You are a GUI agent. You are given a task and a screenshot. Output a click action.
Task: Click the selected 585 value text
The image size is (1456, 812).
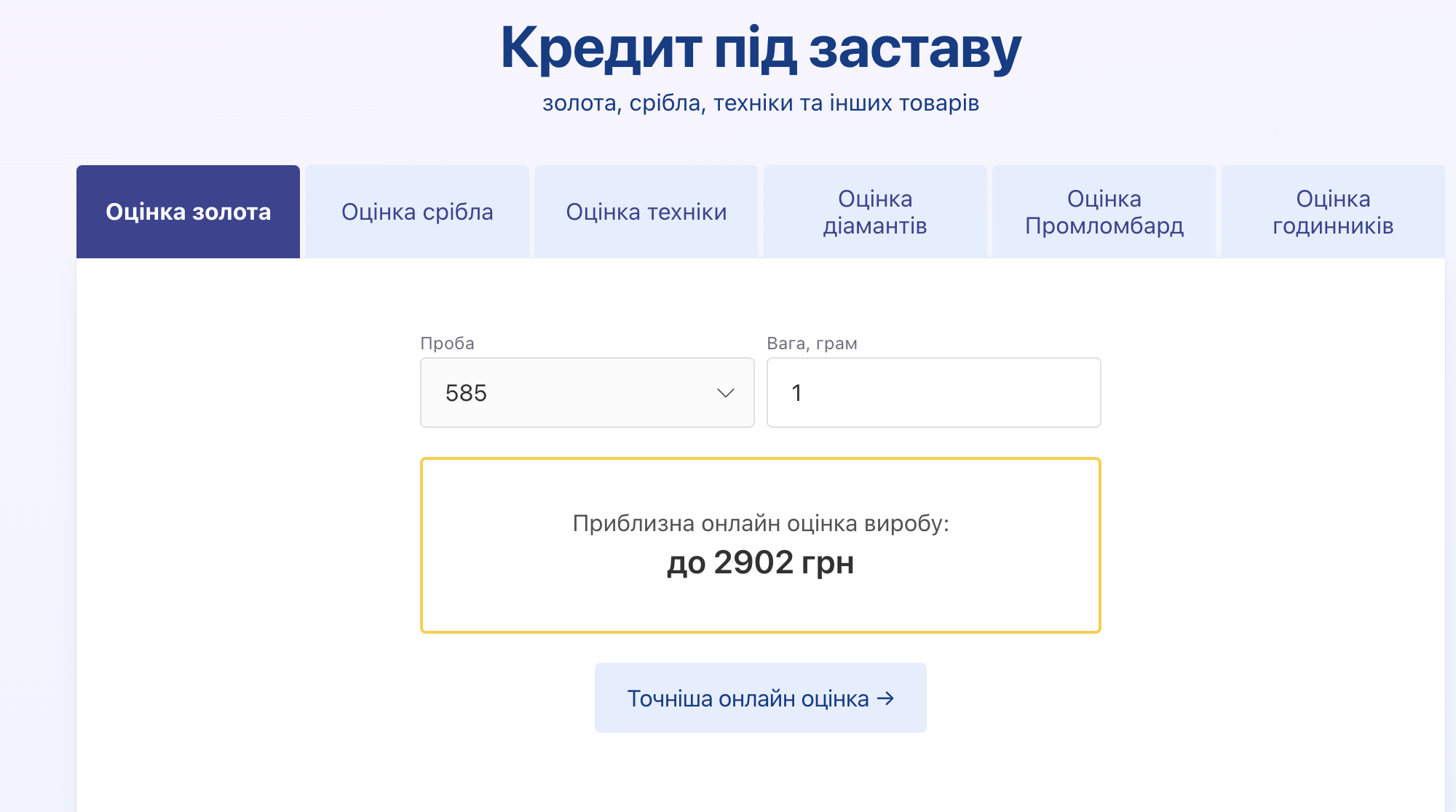(x=466, y=393)
